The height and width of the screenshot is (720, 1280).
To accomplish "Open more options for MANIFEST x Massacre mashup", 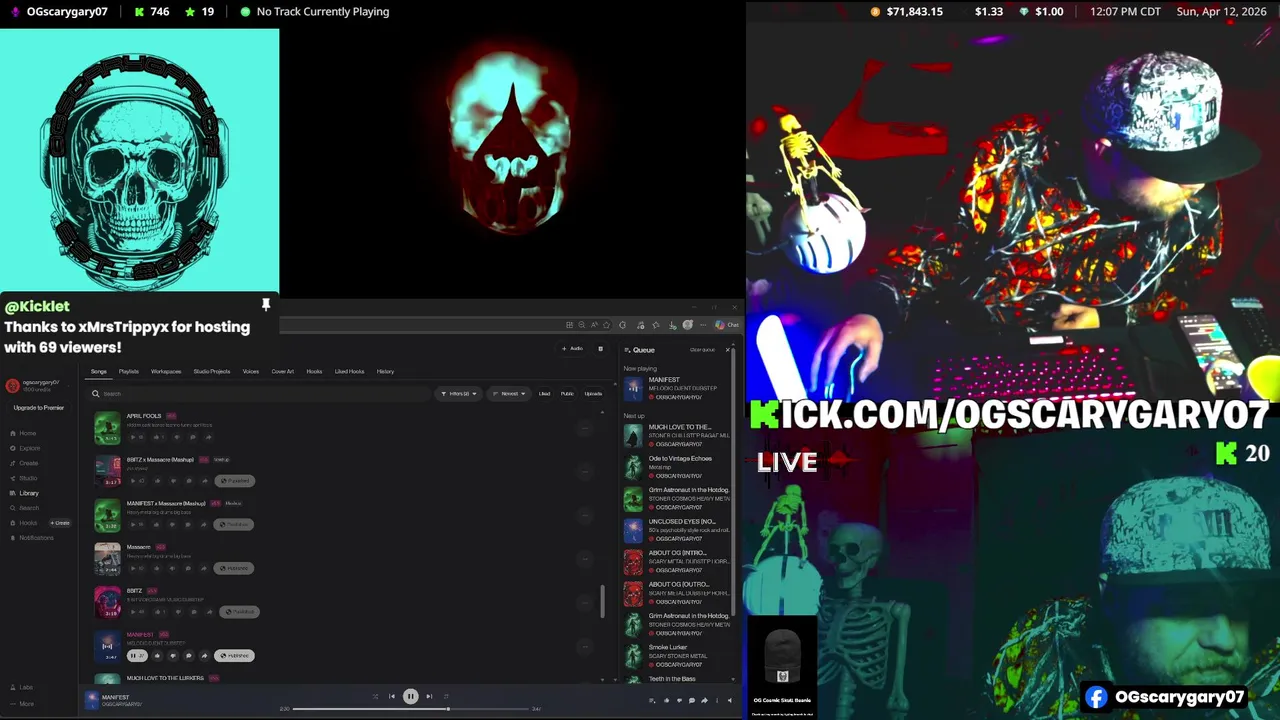I will point(585,516).
